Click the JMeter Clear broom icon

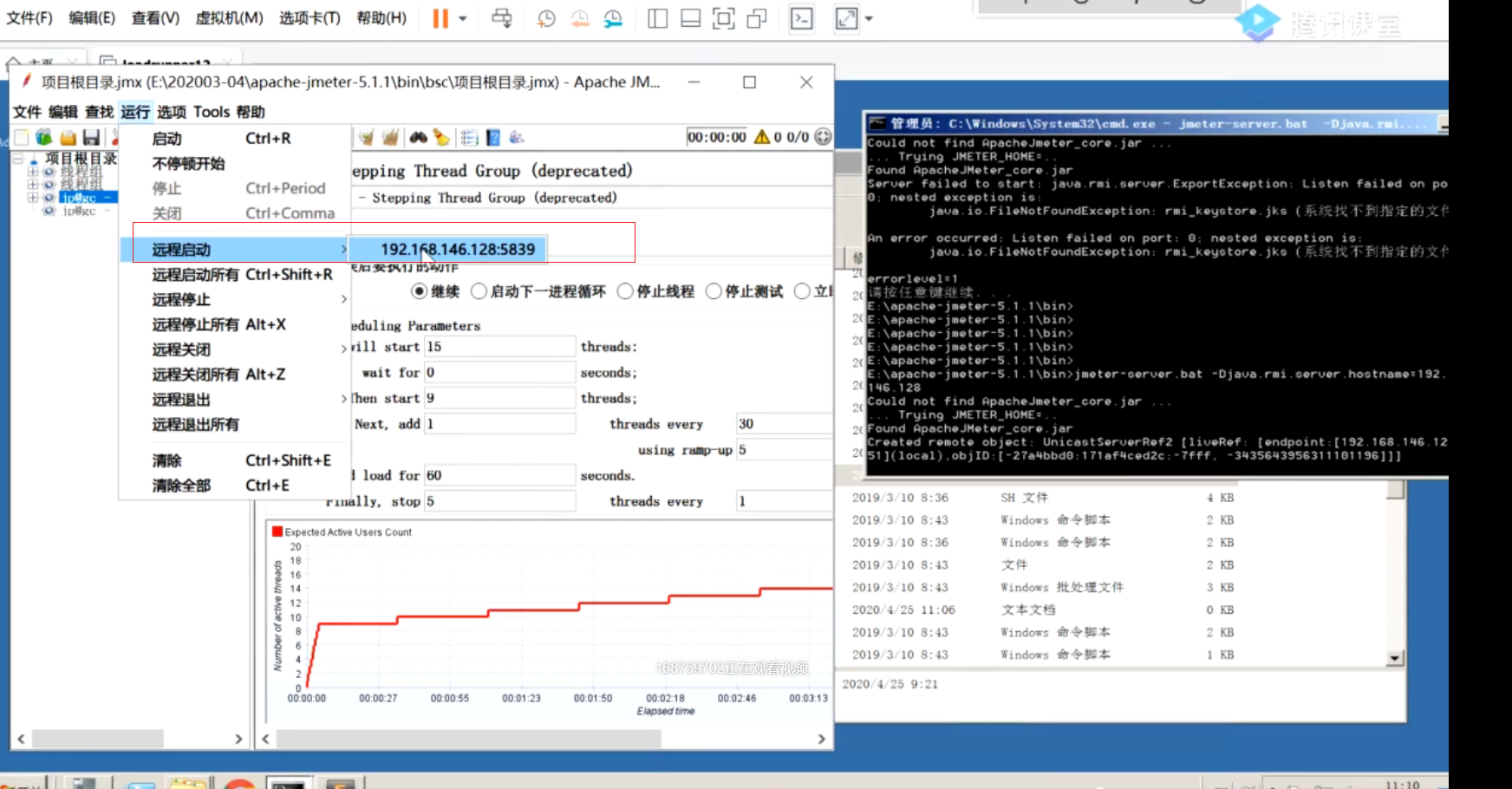[x=367, y=137]
